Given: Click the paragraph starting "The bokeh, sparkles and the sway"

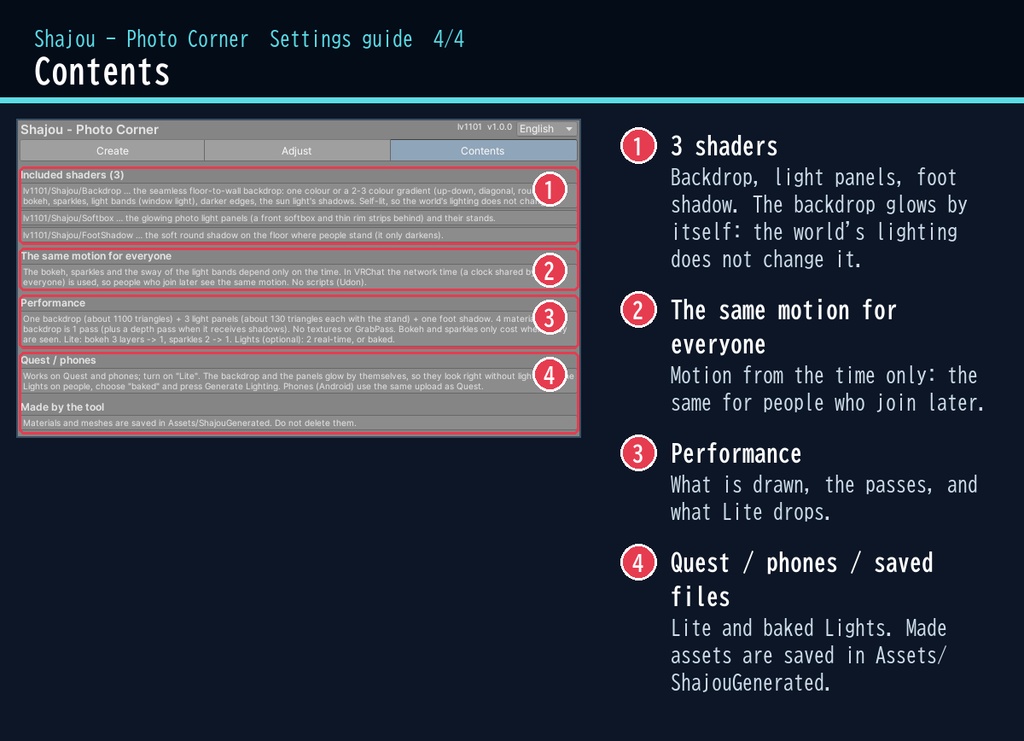Looking at the screenshot, I should (x=298, y=277).
